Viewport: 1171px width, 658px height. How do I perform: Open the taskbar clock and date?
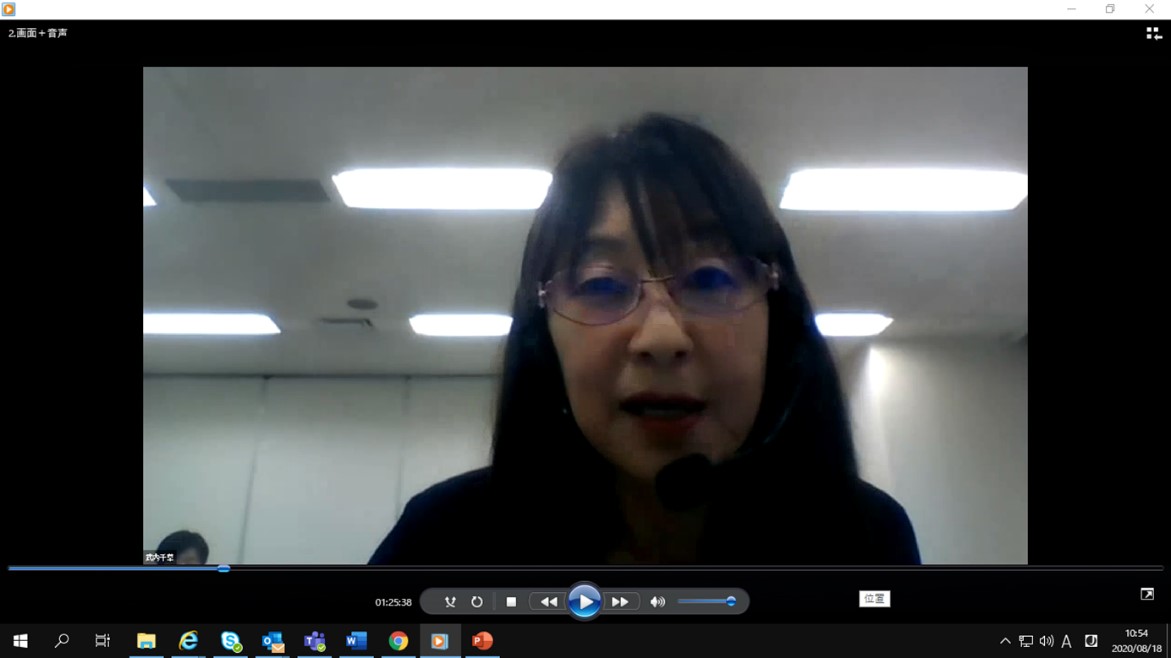click(x=1136, y=641)
